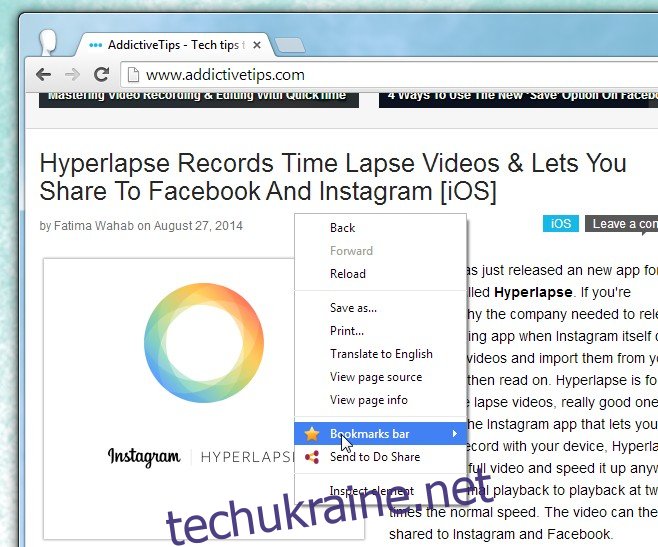The height and width of the screenshot is (547, 658).
Task: Select View page source
Action: (381, 377)
